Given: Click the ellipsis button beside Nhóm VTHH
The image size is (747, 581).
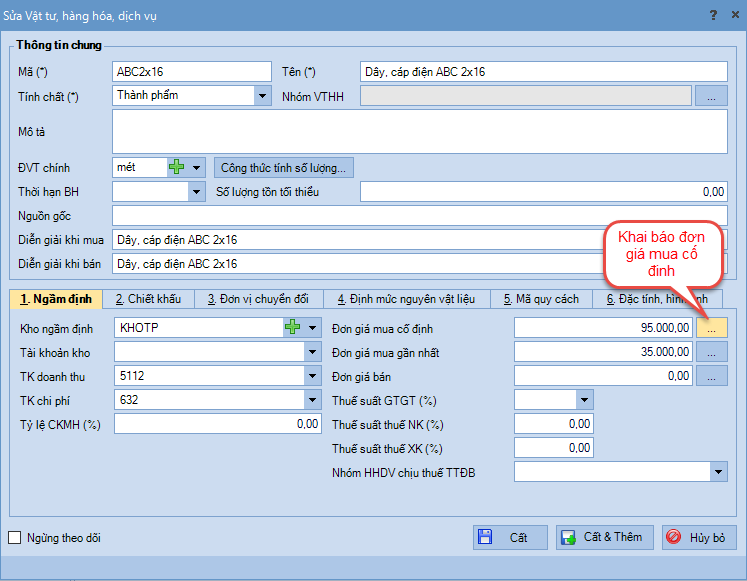Looking at the screenshot, I should (x=711, y=96).
